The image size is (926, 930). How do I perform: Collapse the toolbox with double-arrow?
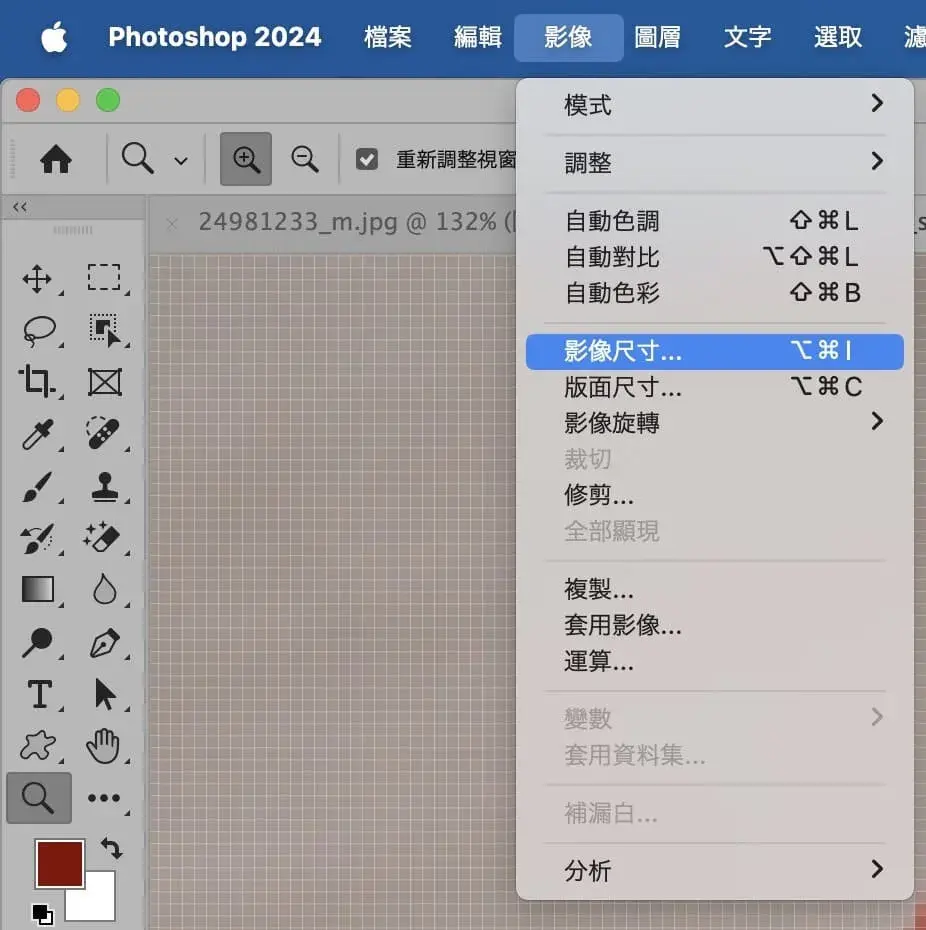20,207
